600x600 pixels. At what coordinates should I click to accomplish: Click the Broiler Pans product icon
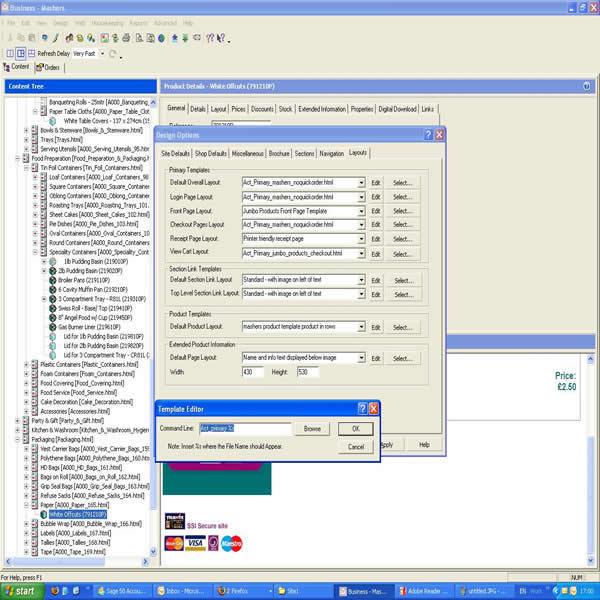(52, 280)
